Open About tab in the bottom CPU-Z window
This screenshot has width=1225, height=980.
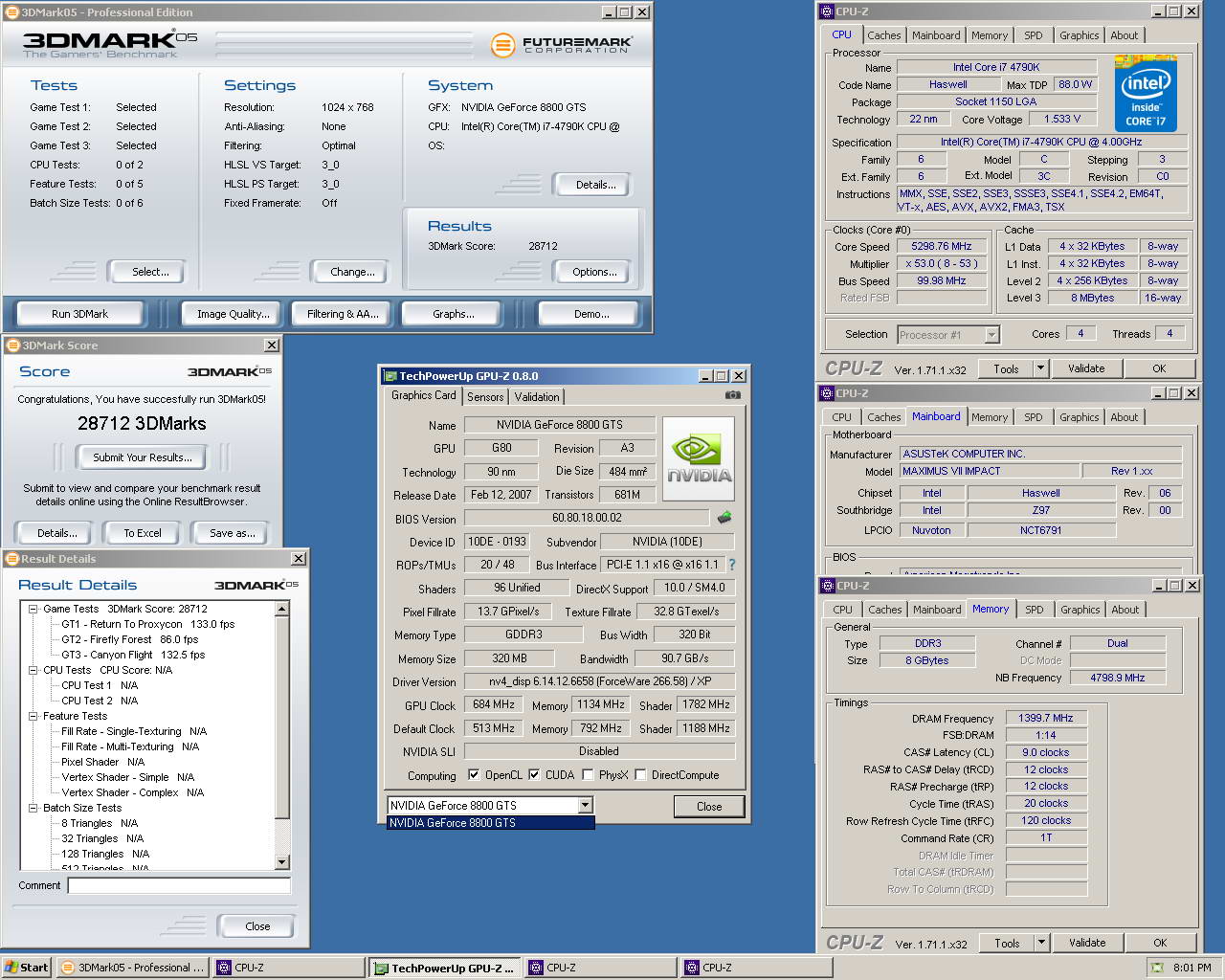(1125, 610)
